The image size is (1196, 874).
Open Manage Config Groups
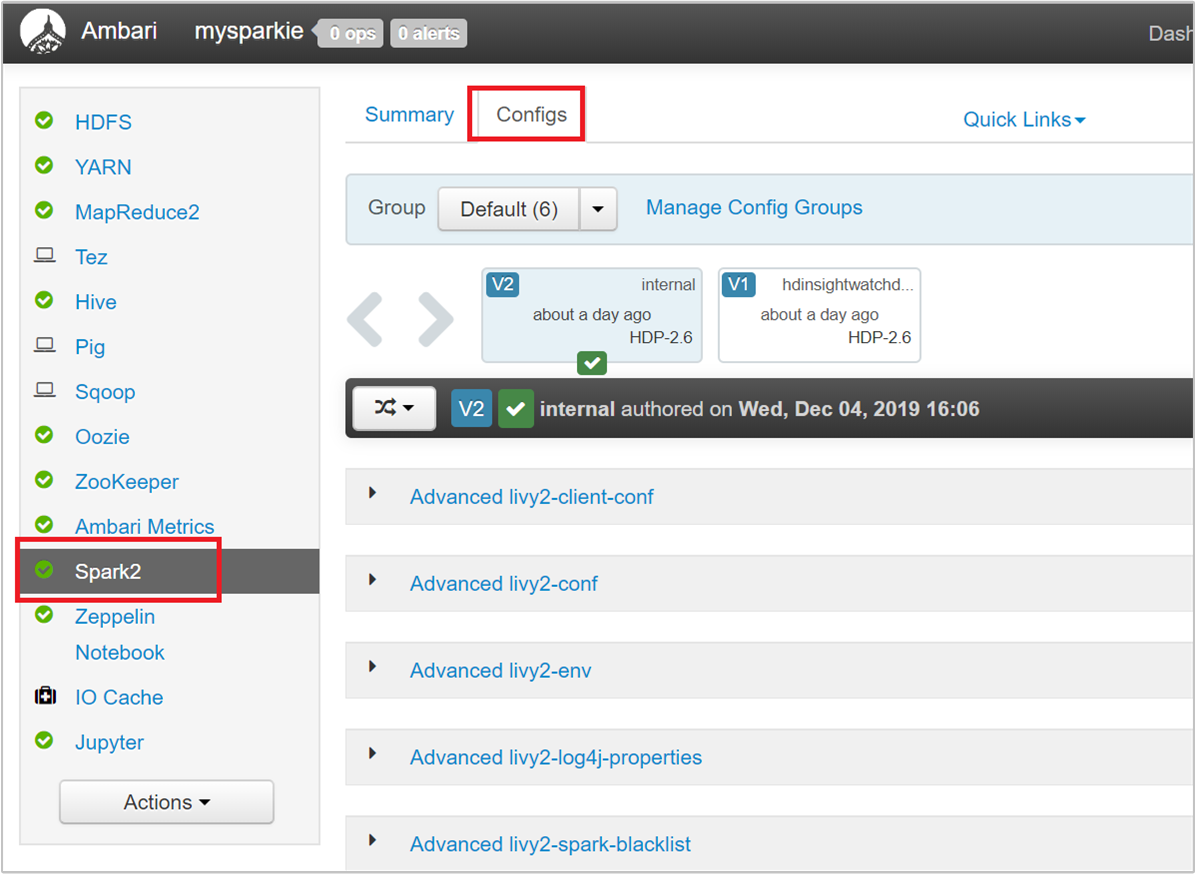[754, 207]
